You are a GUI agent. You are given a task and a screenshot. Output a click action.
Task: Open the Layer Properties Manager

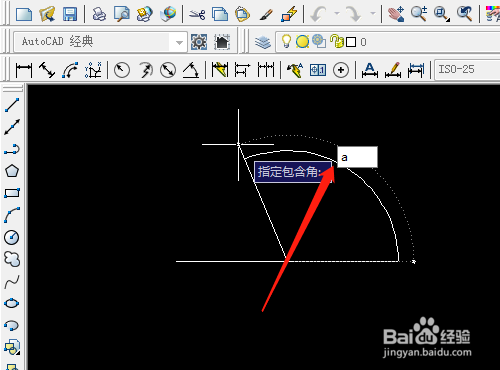pos(263,42)
